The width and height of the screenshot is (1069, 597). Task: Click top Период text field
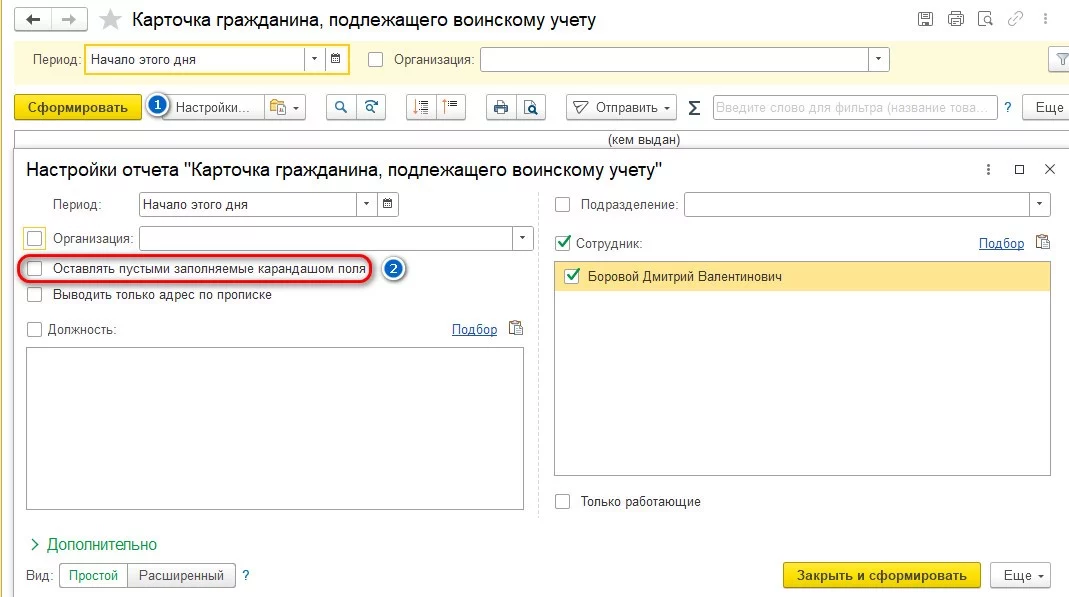click(195, 59)
